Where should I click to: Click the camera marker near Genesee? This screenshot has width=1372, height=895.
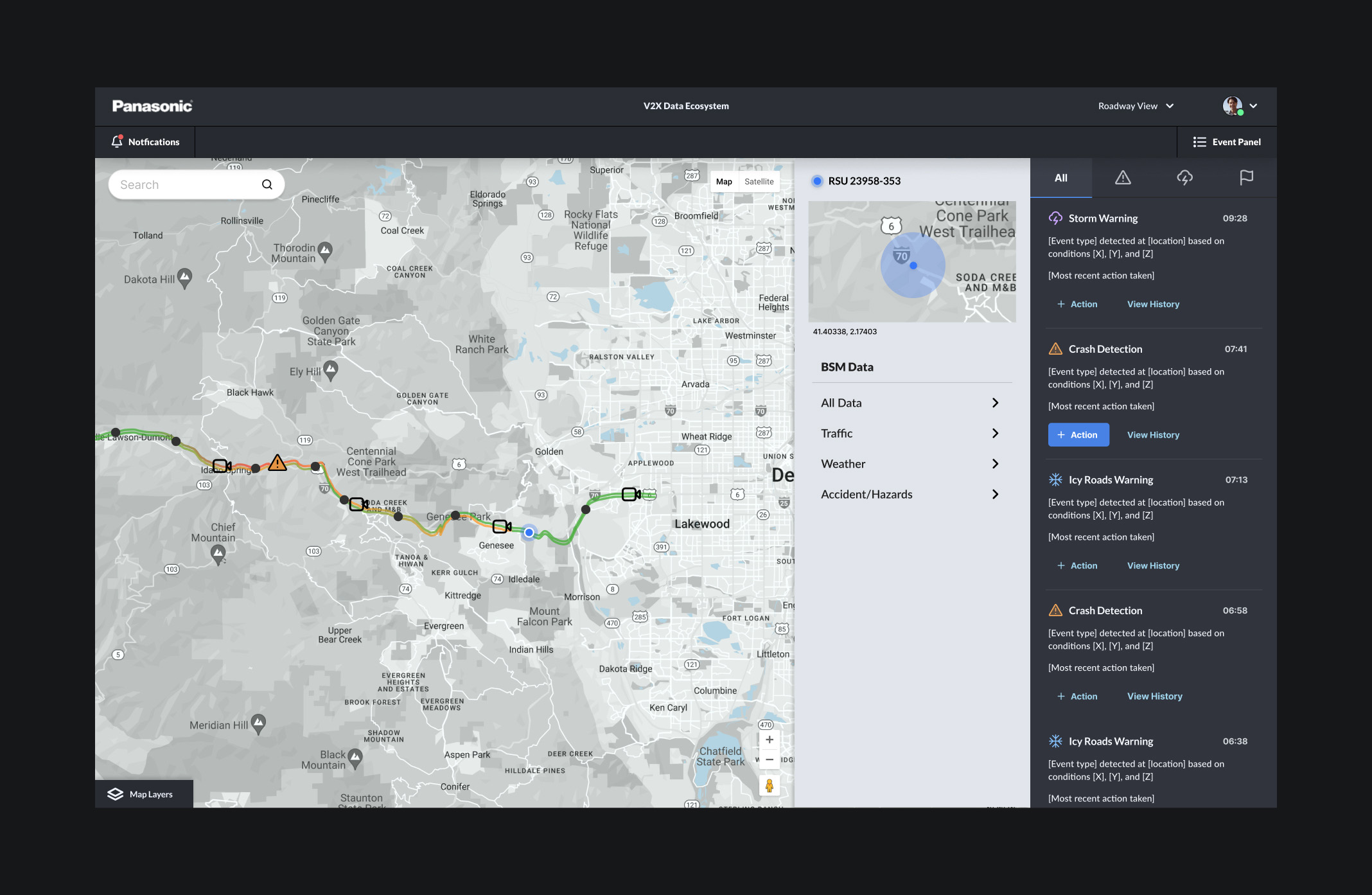pyautogui.click(x=502, y=527)
